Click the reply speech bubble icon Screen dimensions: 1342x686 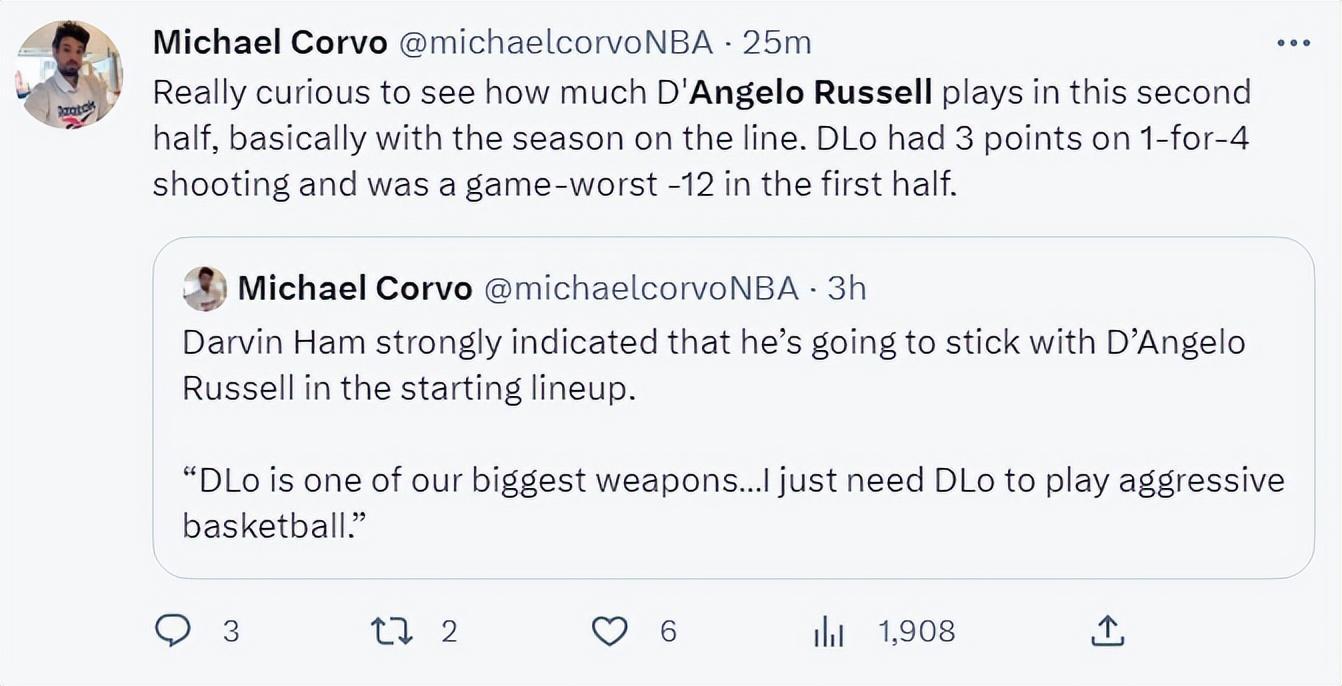click(x=174, y=631)
